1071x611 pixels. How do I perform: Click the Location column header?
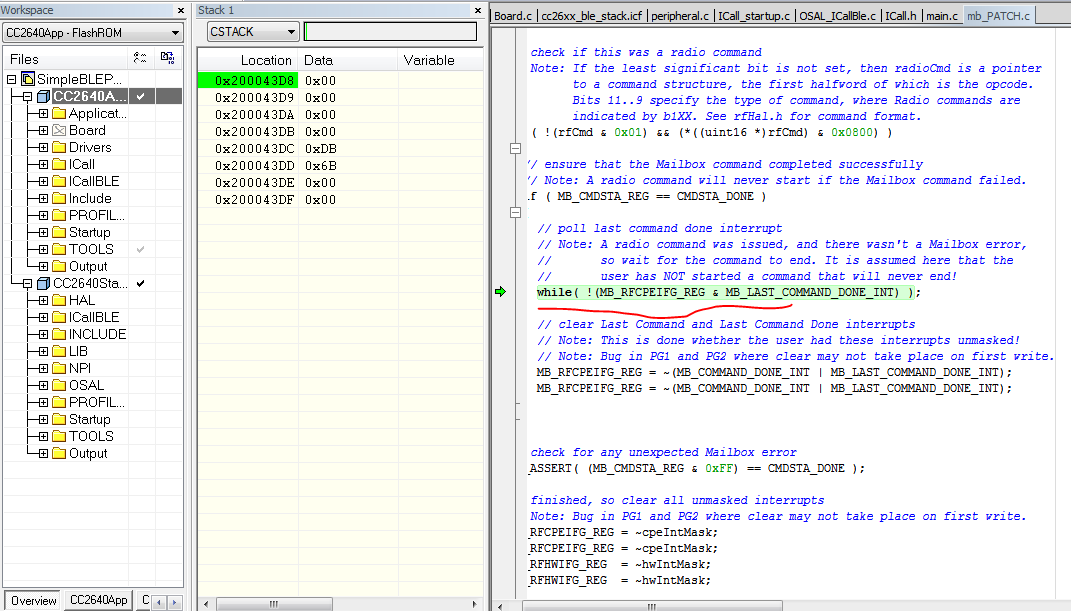248,60
